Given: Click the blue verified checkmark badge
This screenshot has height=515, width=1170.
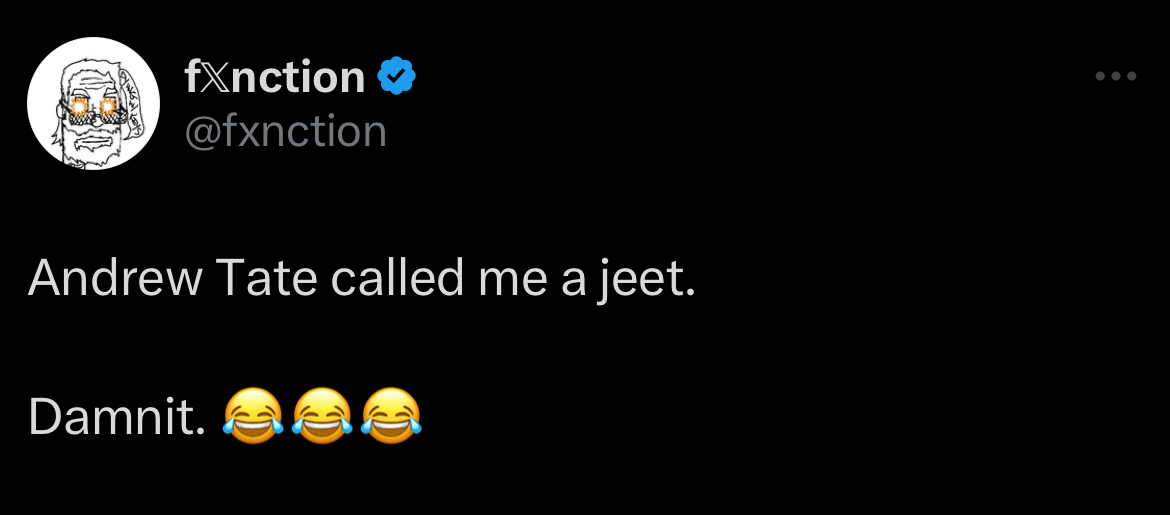Looking at the screenshot, I should [396, 76].
